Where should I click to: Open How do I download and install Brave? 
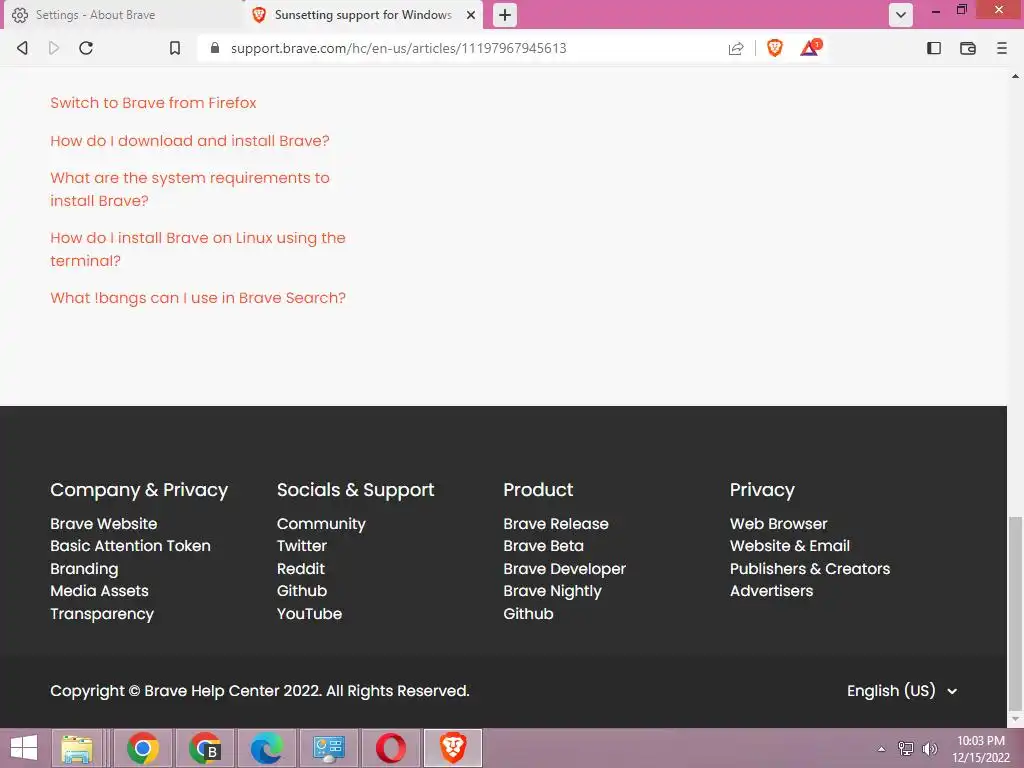click(189, 141)
